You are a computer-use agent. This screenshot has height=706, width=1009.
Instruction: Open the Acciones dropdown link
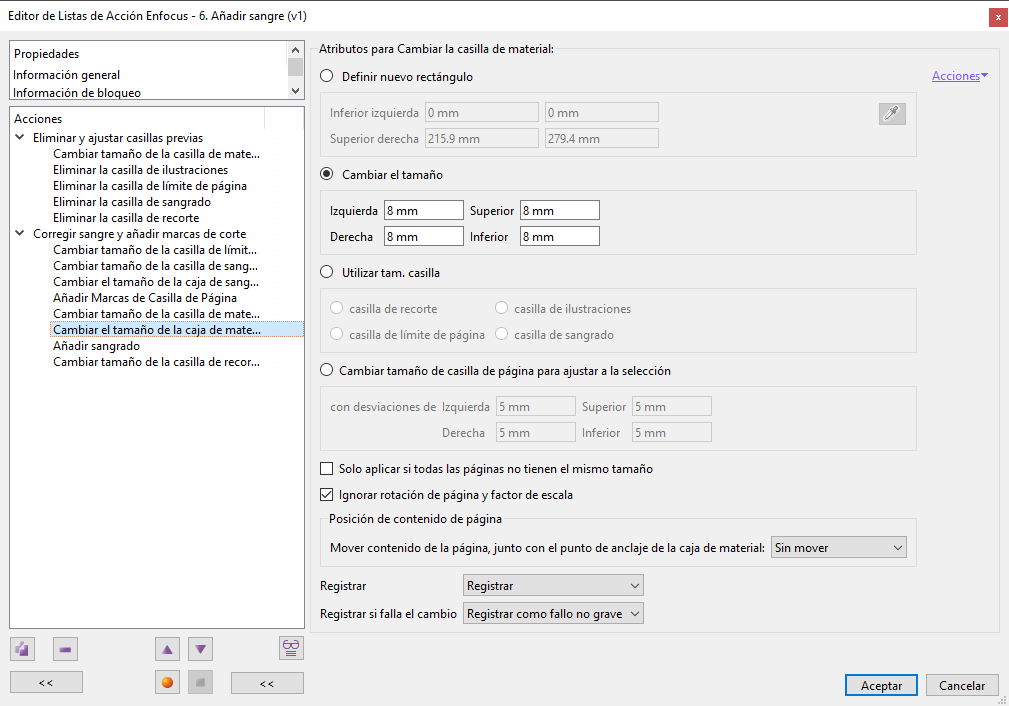coord(959,76)
